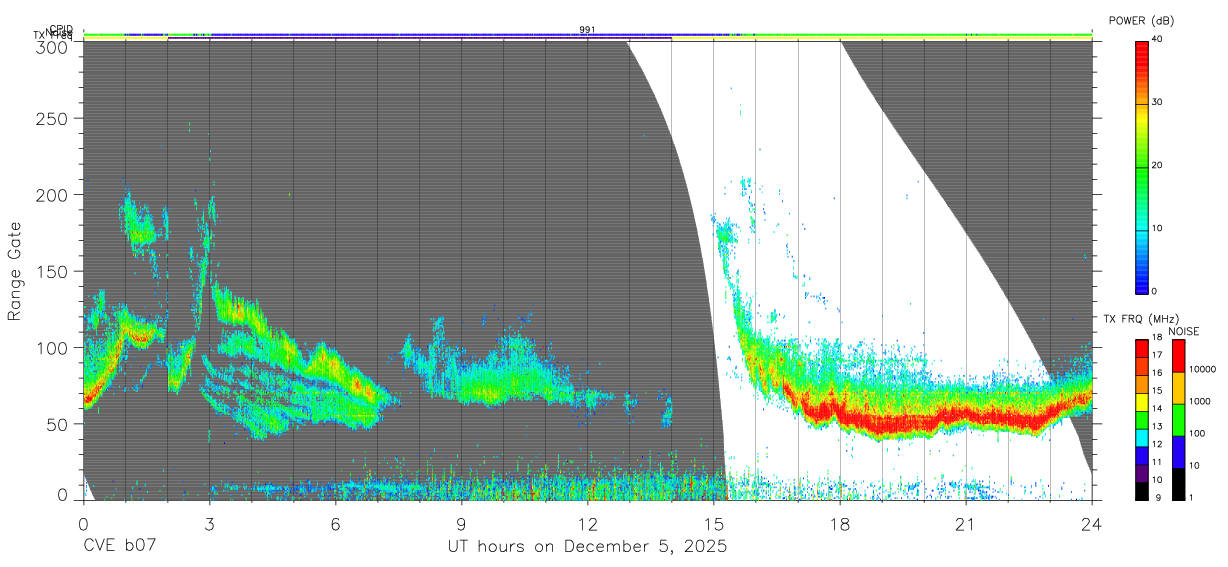Click the "CVE b07" radar beam label
This screenshot has height=567, width=1228.
tap(120, 547)
